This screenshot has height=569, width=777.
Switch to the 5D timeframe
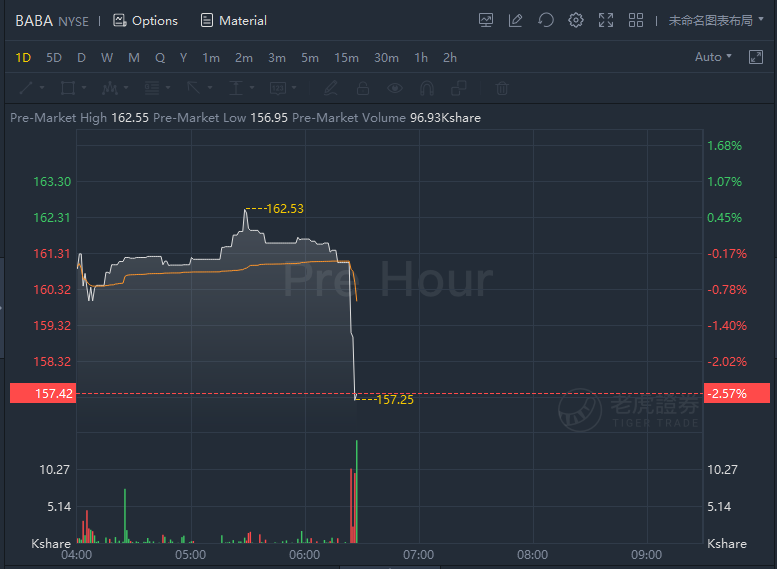pyautogui.click(x=54, y=57)
